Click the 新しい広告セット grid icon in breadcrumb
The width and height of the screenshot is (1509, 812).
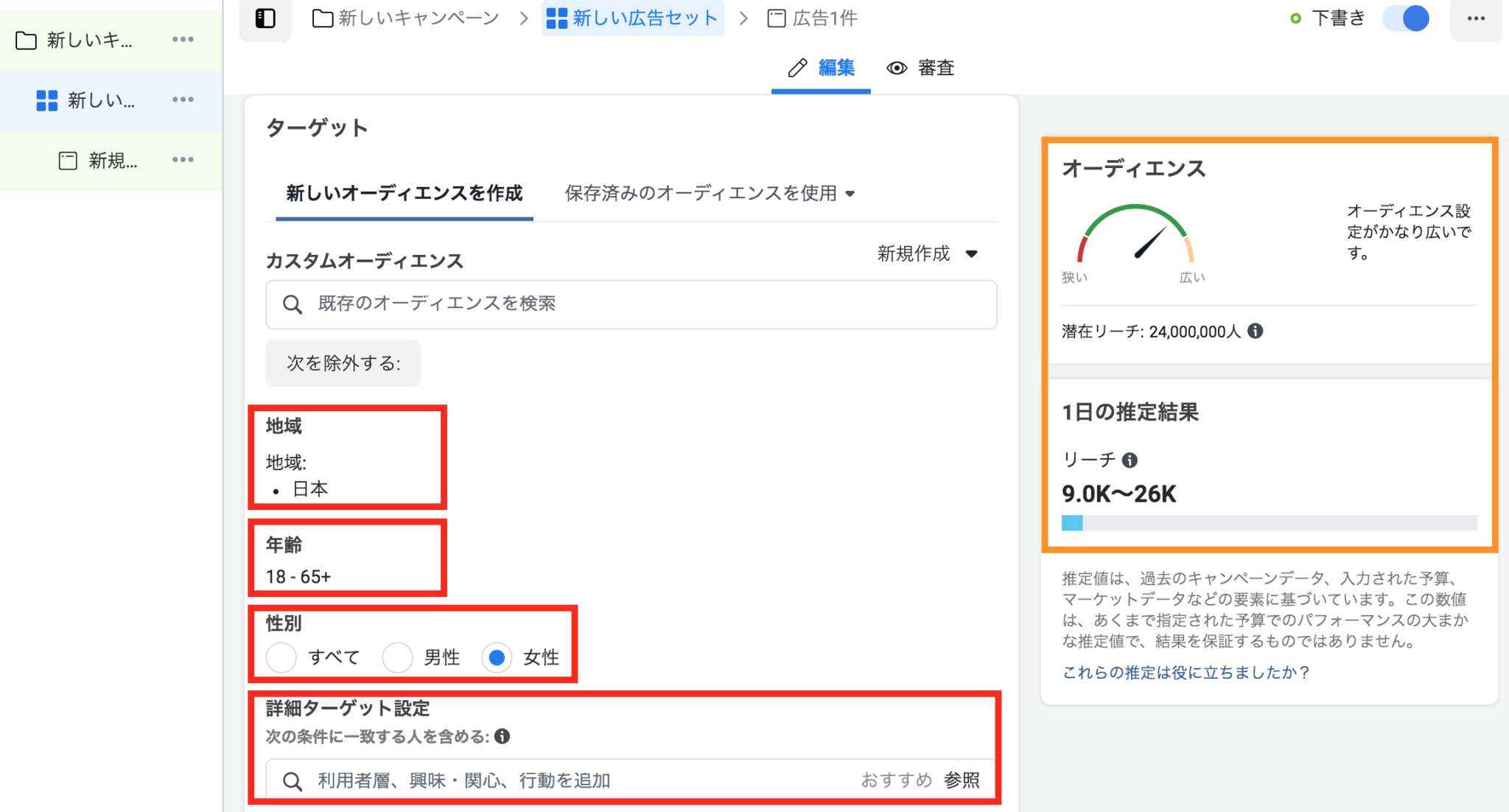557,18
